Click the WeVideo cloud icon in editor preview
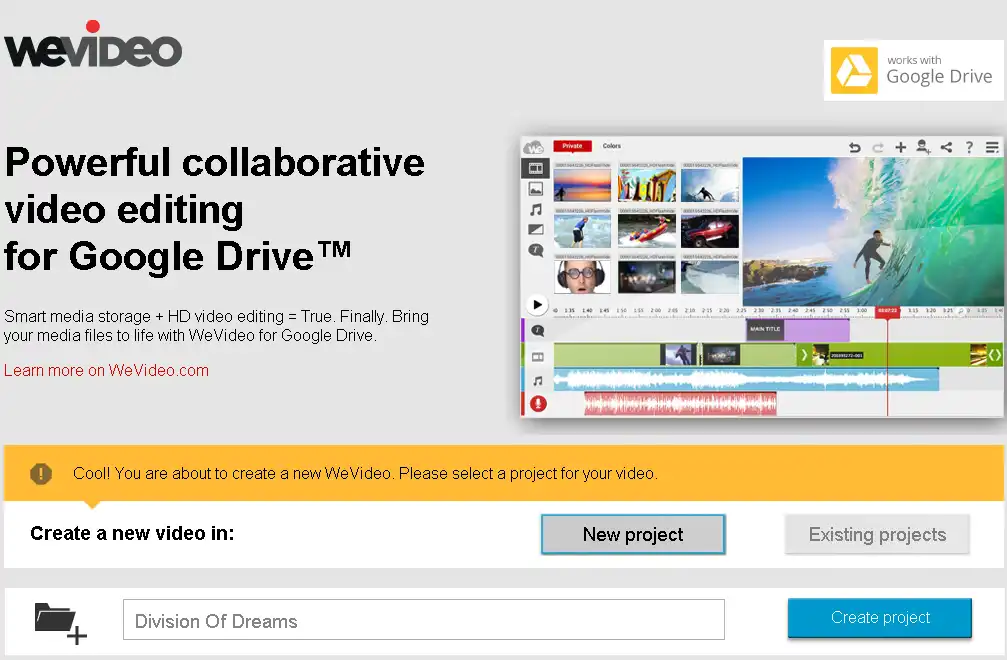The image size is (1007, 660). point(534,147)
